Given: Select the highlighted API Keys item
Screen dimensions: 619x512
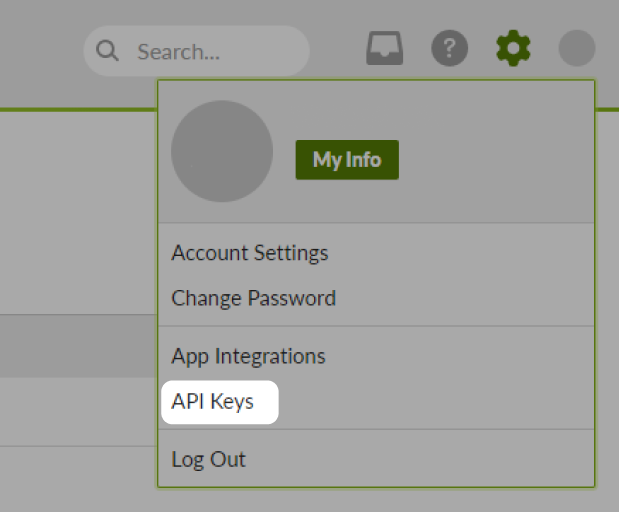Looking at the screenshot, I should [x=220, y=402].
